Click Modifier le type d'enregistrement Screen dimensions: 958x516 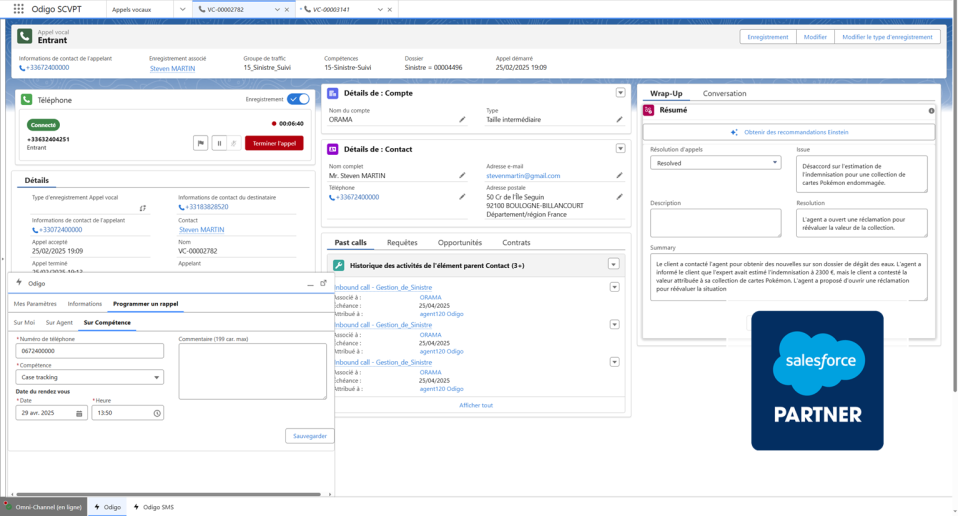887,37
